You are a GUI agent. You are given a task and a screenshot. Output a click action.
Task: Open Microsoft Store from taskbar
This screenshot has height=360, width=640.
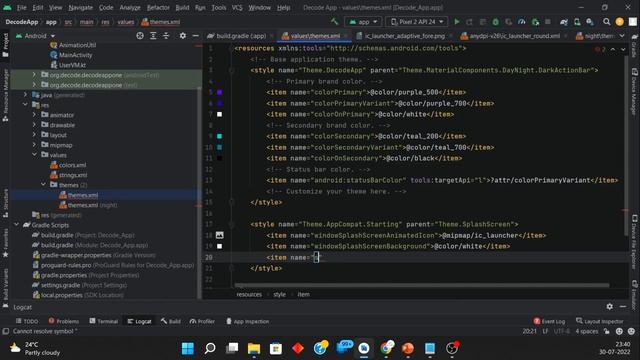276,348
